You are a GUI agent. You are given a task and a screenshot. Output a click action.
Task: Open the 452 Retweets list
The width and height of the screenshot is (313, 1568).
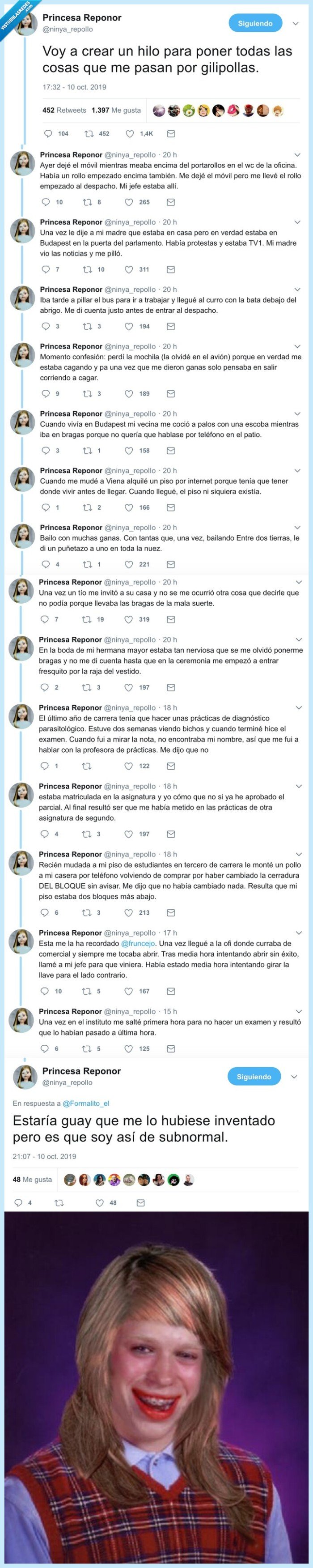pos(64,110)
